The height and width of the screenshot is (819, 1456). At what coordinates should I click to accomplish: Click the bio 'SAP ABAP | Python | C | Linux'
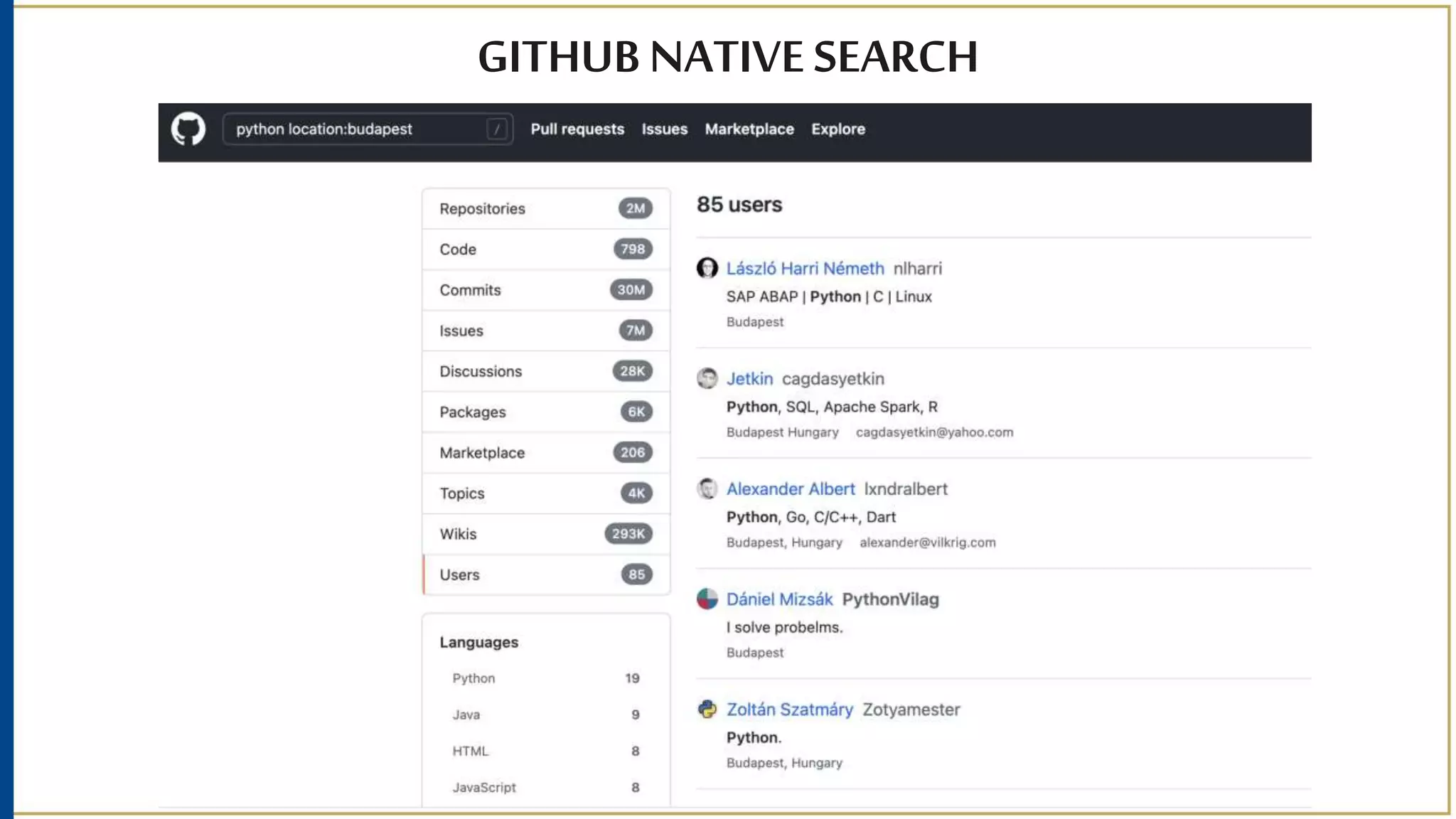tap(829, 297)
